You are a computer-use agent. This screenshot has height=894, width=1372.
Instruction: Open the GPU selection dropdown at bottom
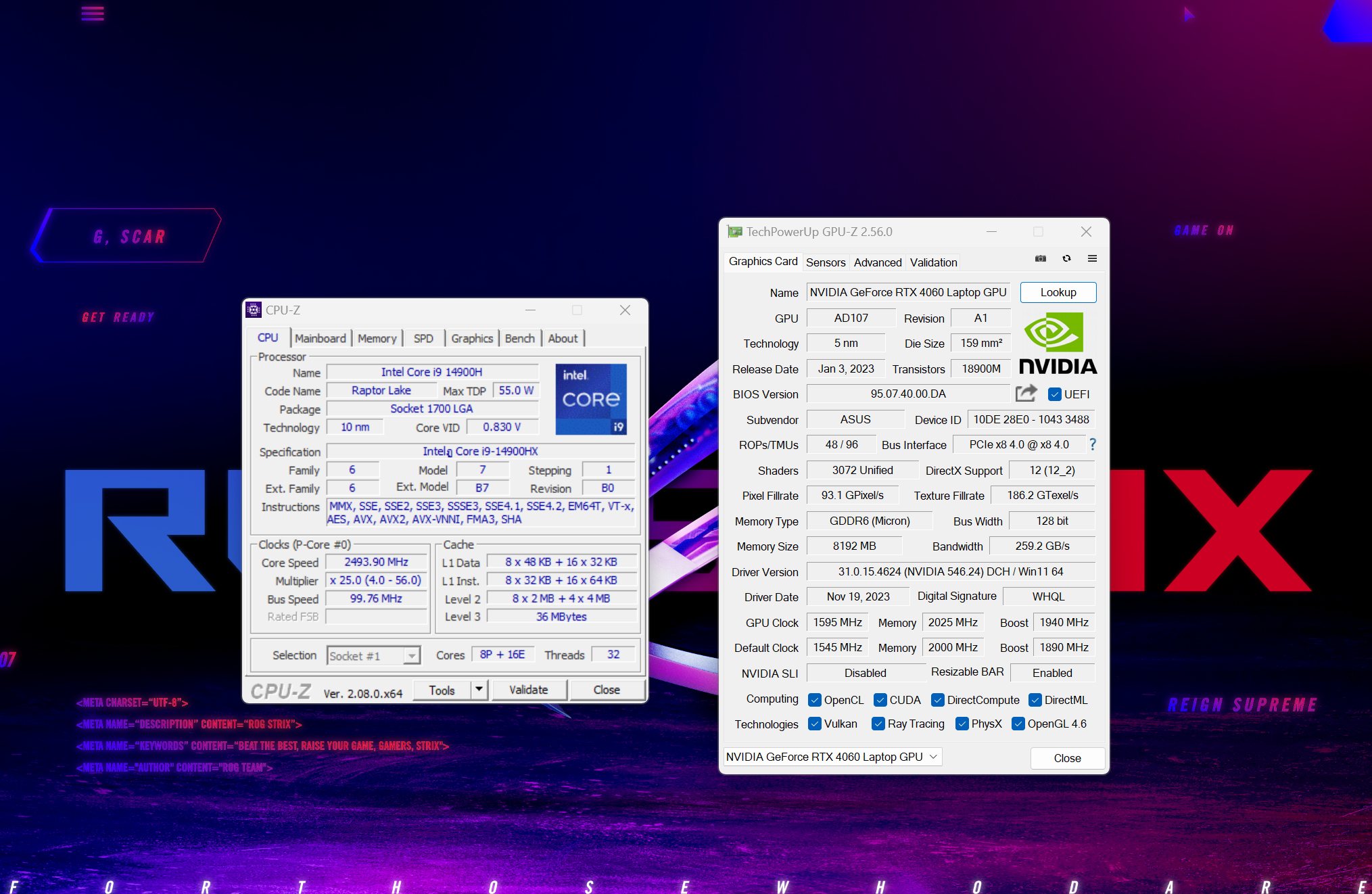[833, 757]
